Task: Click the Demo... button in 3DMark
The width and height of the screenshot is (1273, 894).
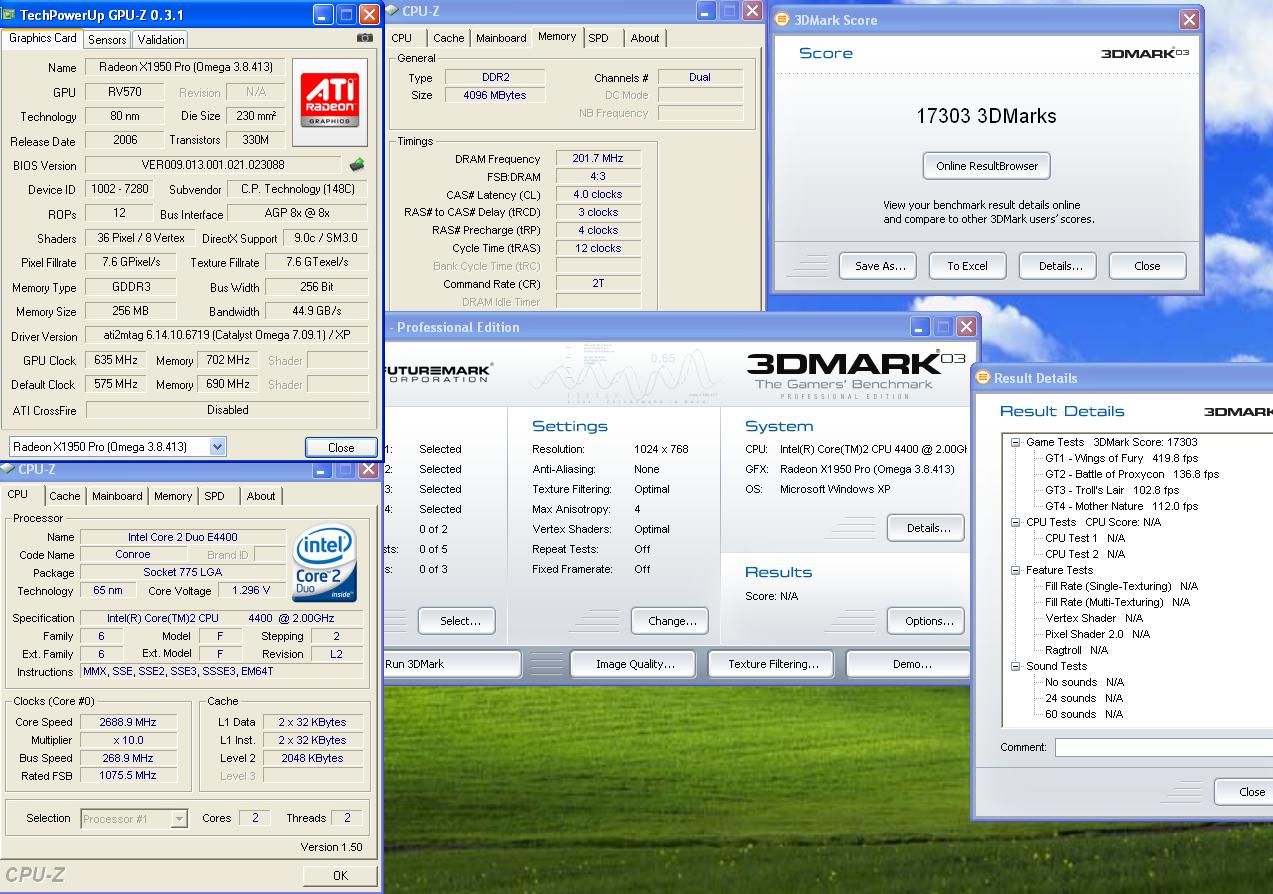Action: [908, 664]
